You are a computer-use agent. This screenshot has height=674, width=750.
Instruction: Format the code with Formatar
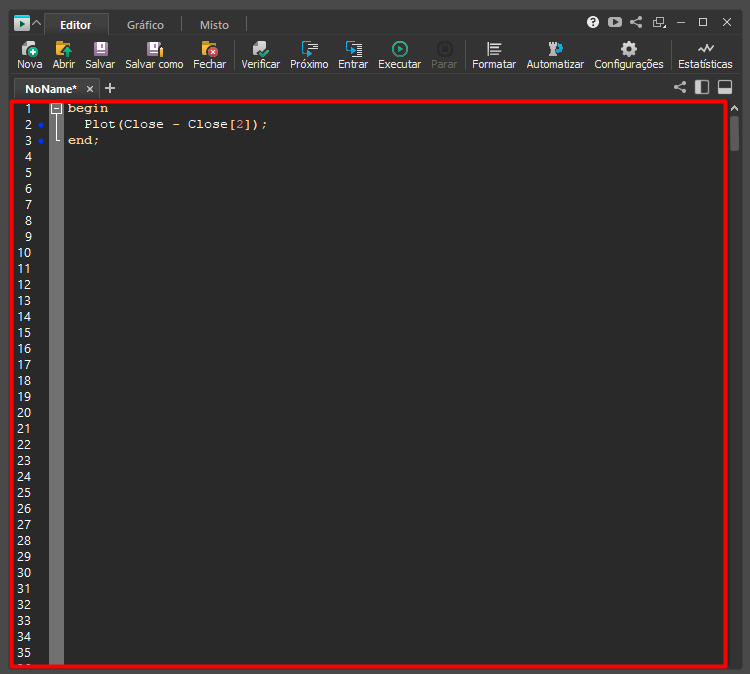494,55
